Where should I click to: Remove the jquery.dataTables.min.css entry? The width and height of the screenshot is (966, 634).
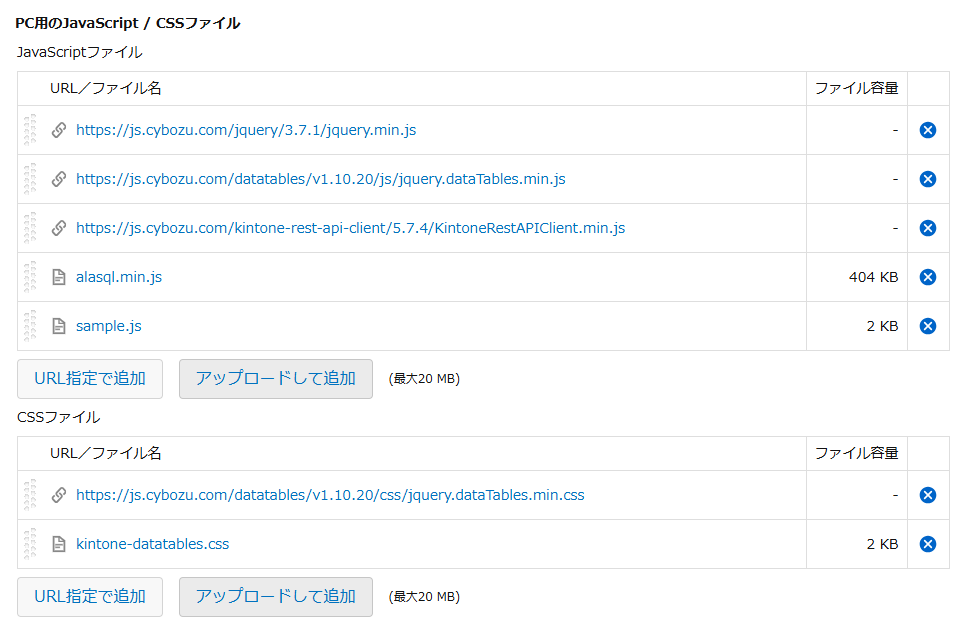(928, 495)
